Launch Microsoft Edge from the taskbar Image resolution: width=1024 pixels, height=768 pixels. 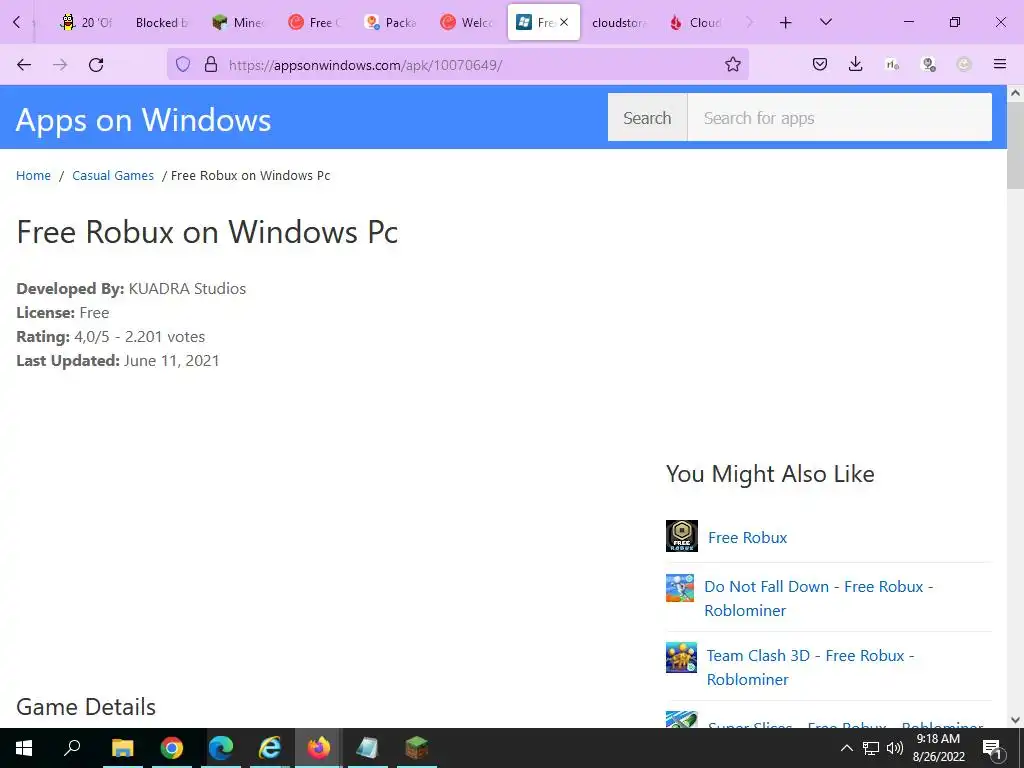(221, 748)
